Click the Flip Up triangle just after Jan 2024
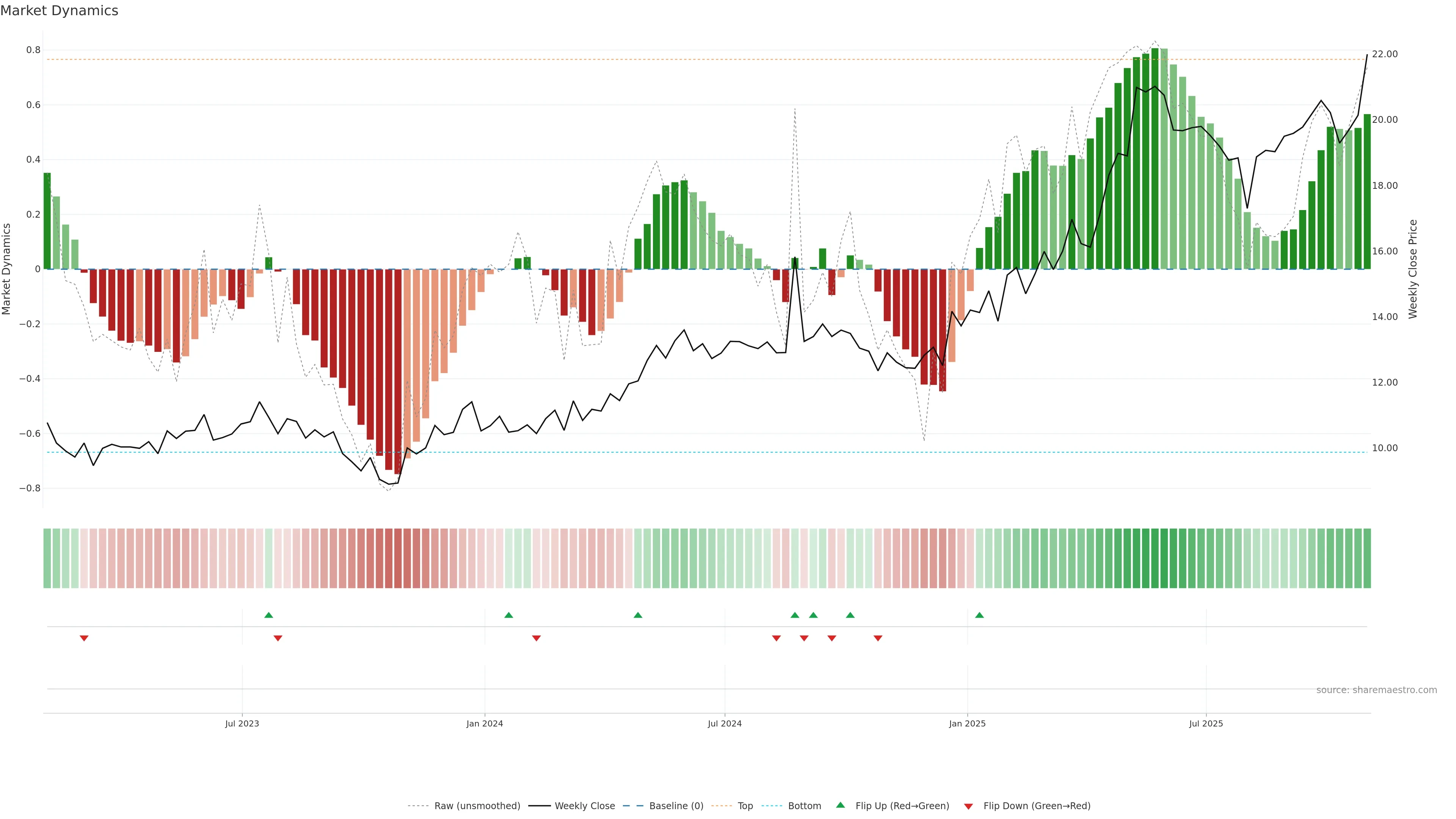1456x819 pixels. pos(509,615)
